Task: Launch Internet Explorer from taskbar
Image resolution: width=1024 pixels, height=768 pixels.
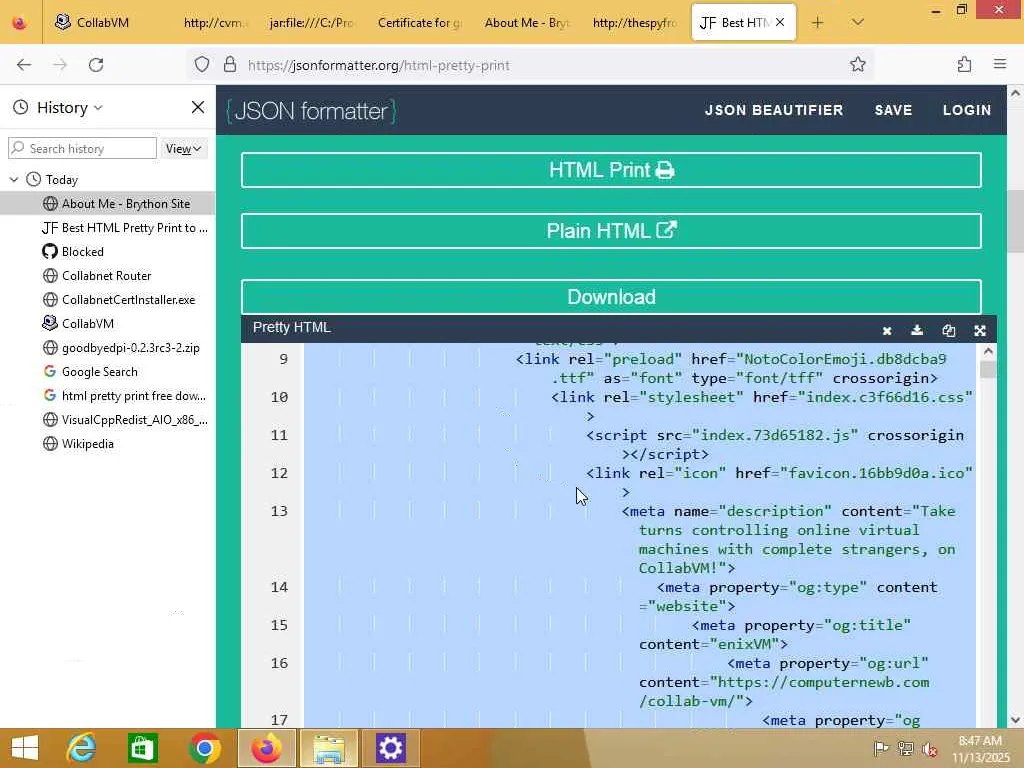Action: pos(82,748)
